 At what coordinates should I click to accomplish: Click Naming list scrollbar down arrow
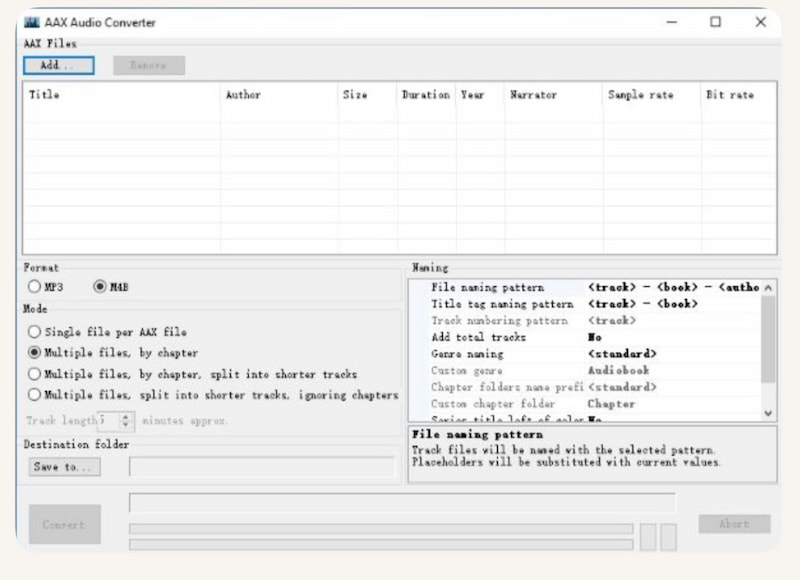click(x=768, y=413)
